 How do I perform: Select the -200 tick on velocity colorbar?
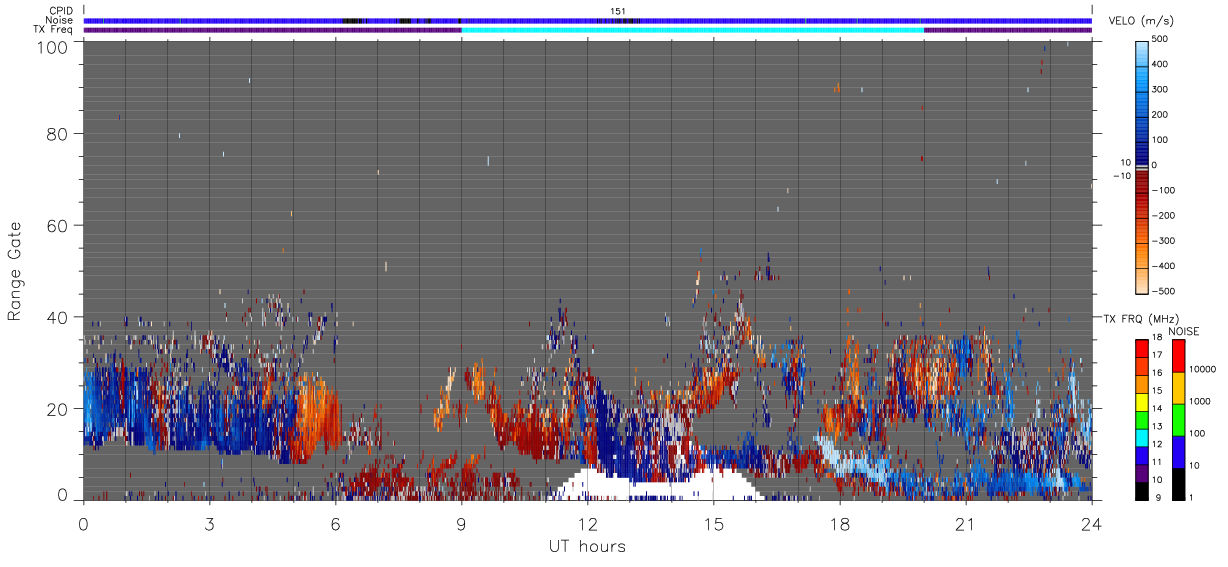coord(1163,216)
